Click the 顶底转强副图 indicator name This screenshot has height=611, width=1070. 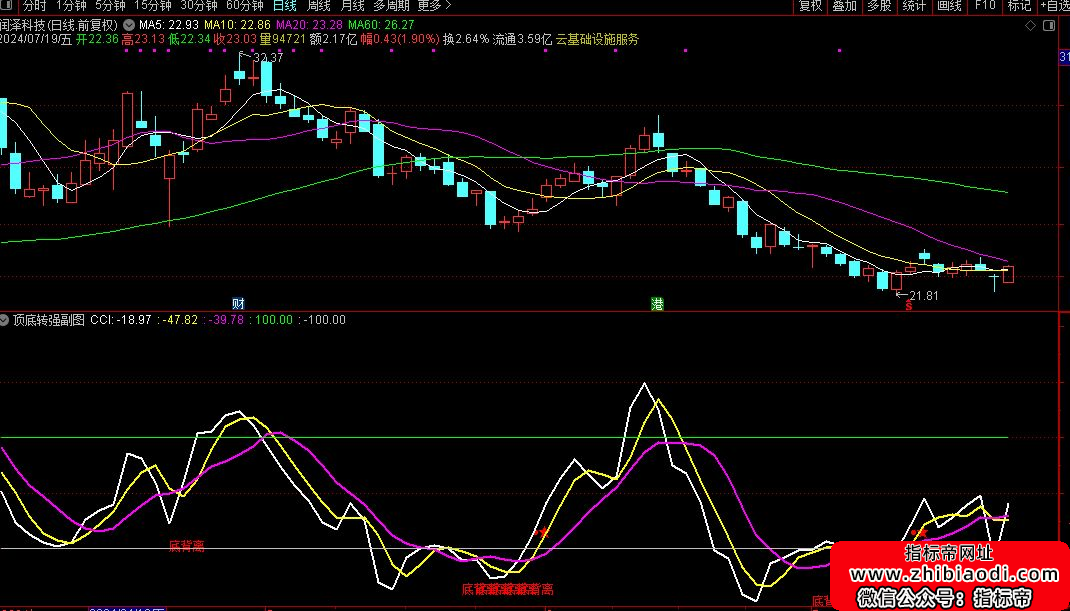(49, 319)
